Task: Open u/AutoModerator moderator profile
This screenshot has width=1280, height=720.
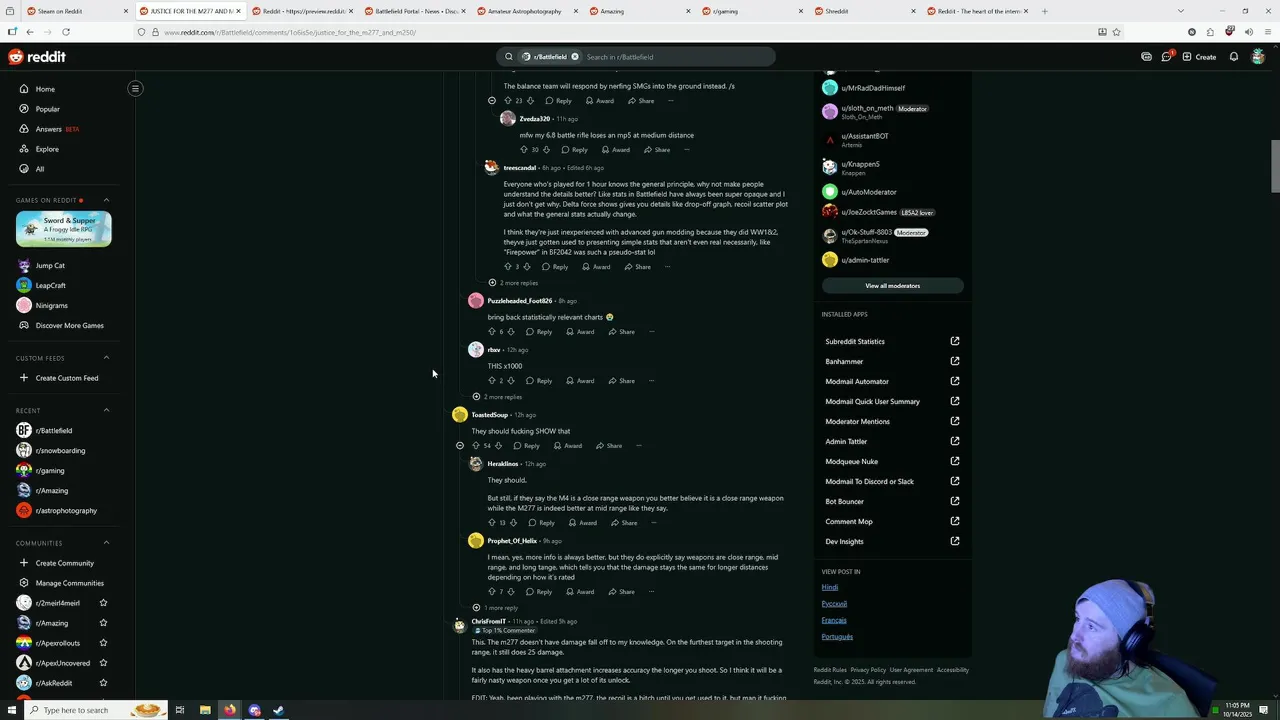Action: [x=869, y=192]
